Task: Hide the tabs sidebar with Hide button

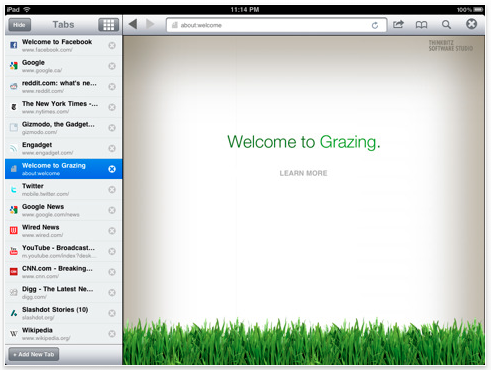Action: pyautogui.click(x=19, y=25)
